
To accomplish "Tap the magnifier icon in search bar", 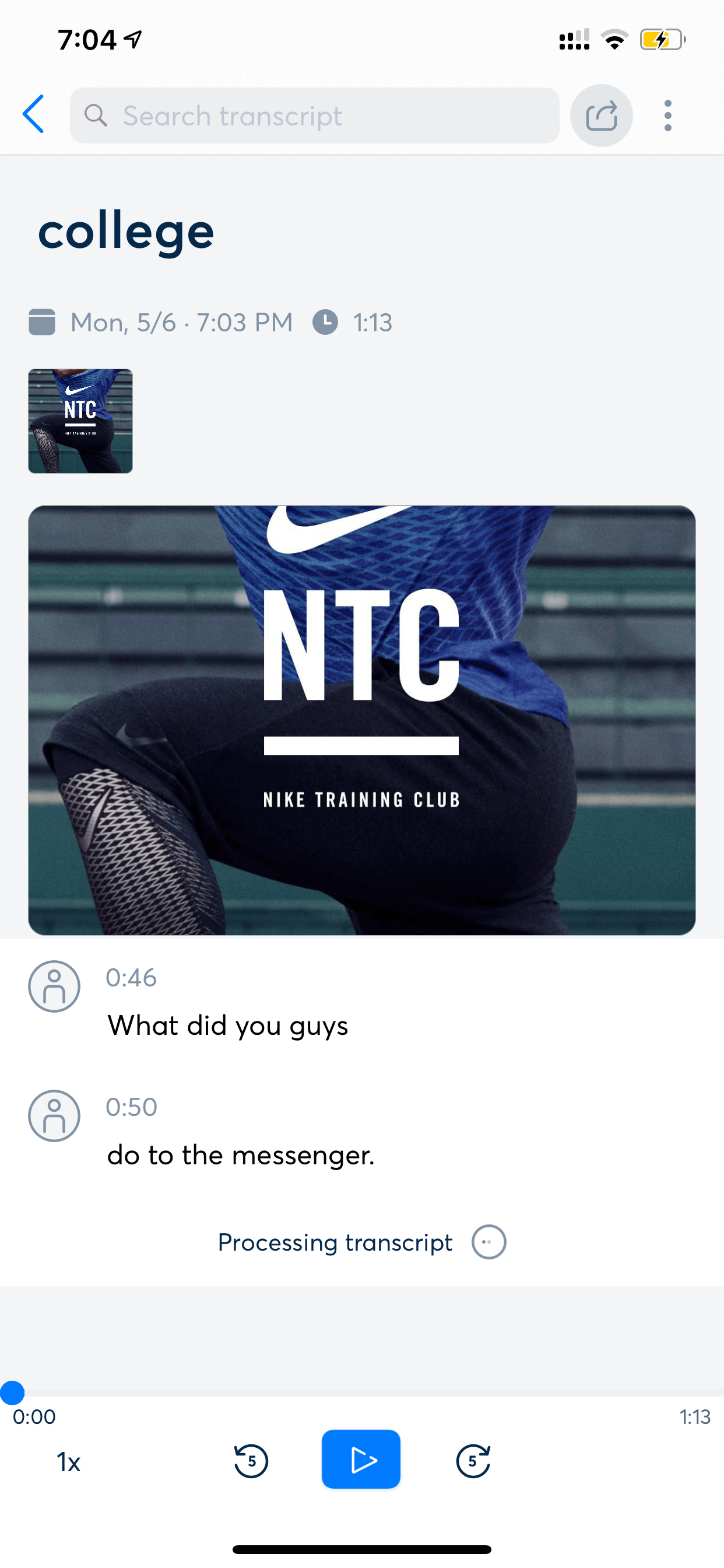I will pos(96,115).
